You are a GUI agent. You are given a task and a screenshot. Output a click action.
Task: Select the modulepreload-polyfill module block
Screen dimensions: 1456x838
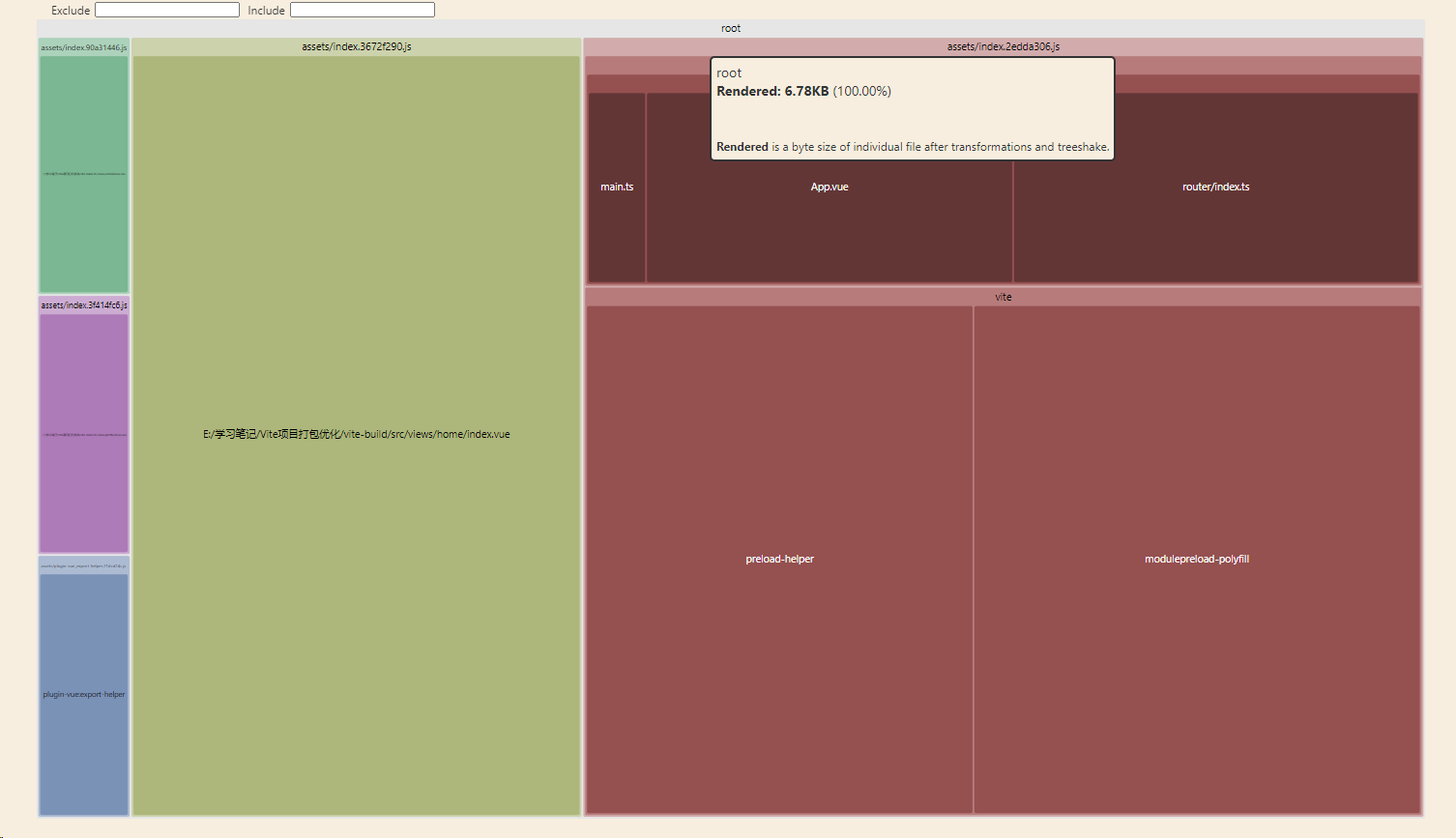point(1197,560)
